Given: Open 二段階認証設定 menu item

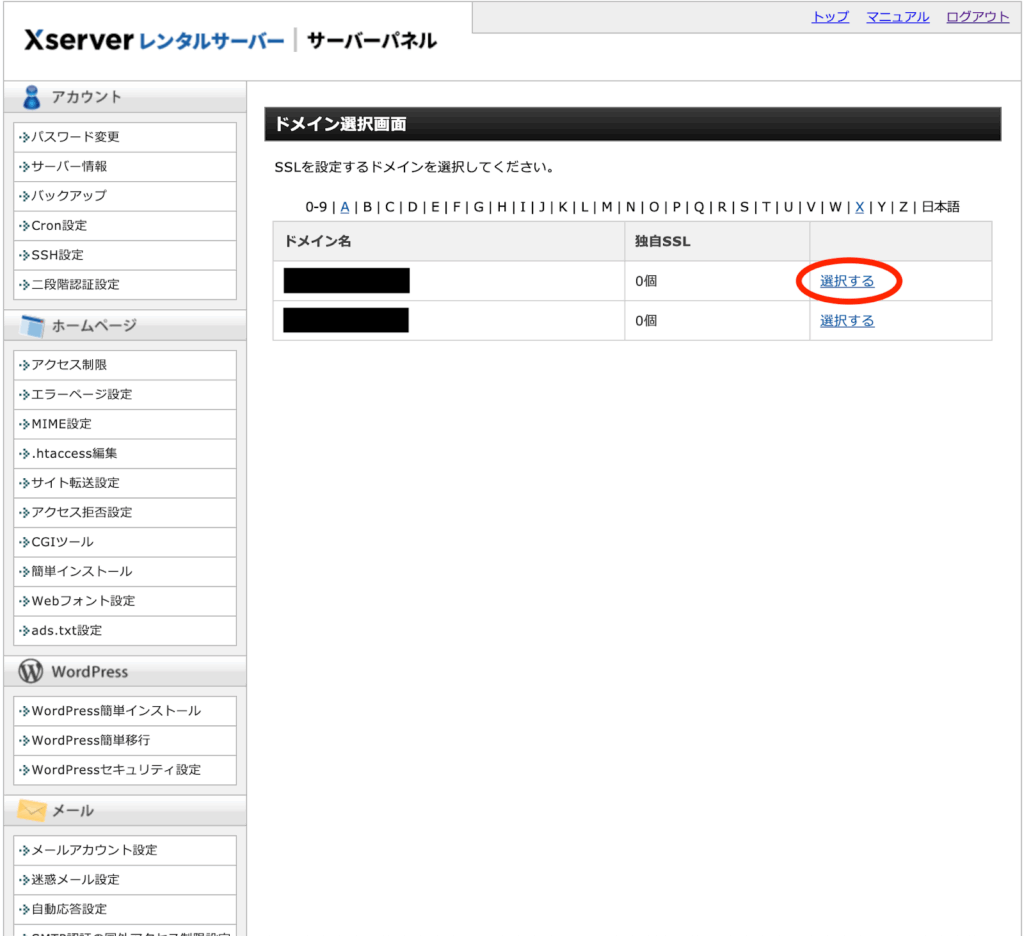Looking at the screenshot, I should (x=75, y=284).
